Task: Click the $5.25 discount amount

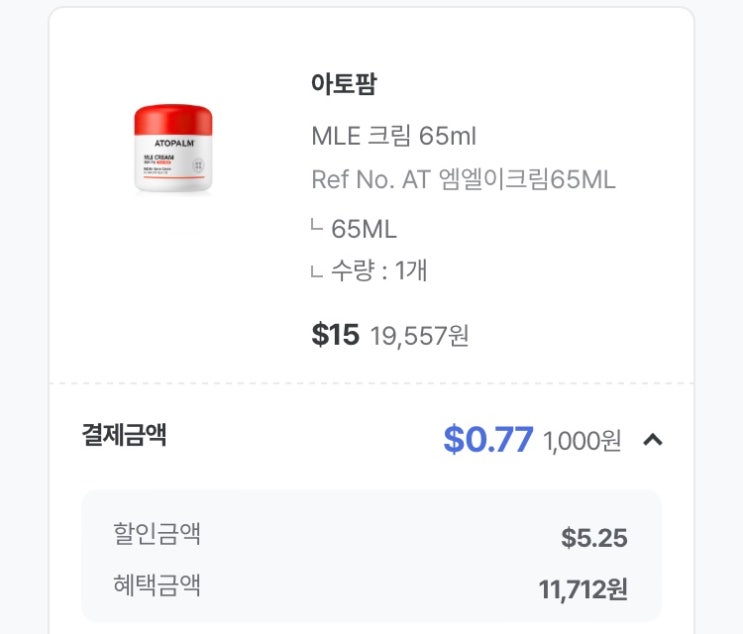Action: click(x=594, y=538)
